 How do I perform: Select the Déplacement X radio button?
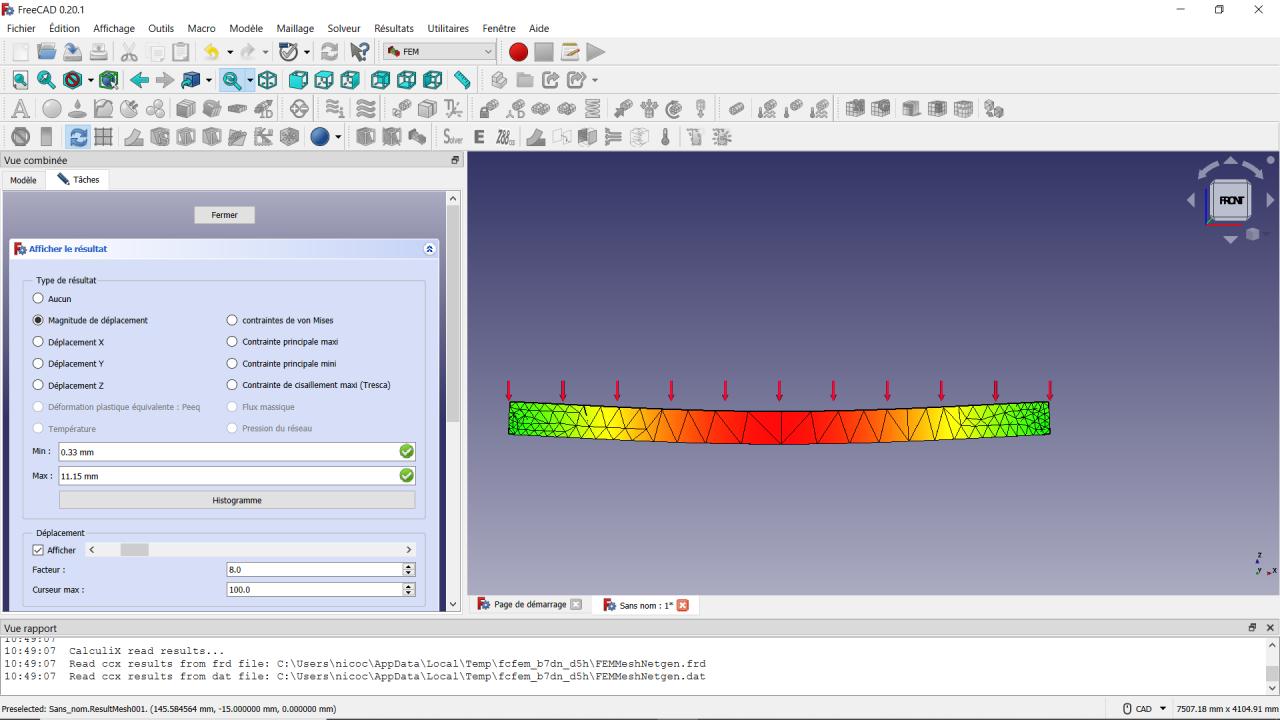point(39,342)
